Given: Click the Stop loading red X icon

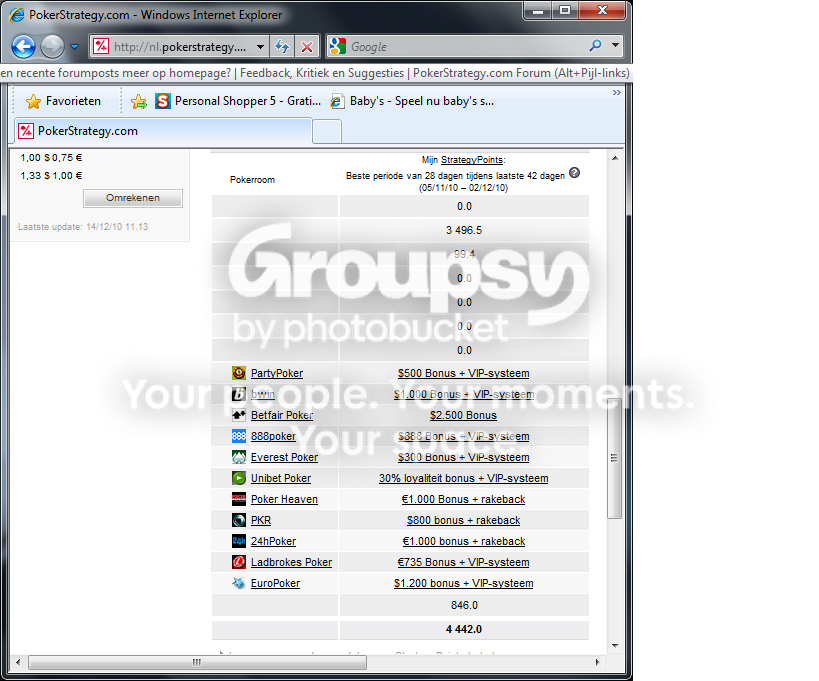Looking at the screenshot, I should 307,47.
